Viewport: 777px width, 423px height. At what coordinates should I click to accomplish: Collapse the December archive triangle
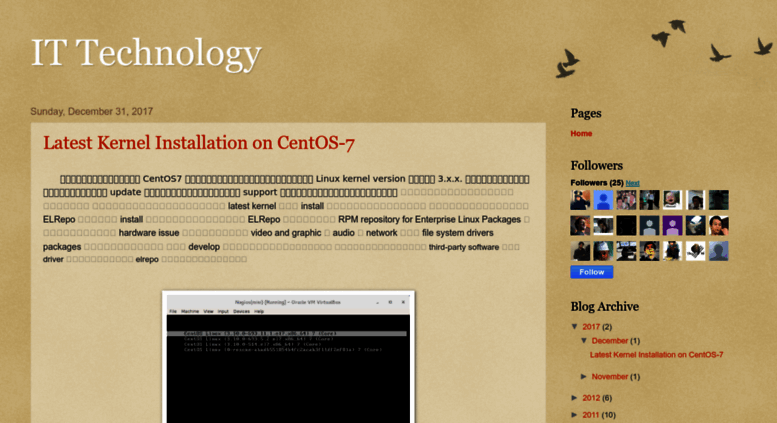tap(584, 340)
